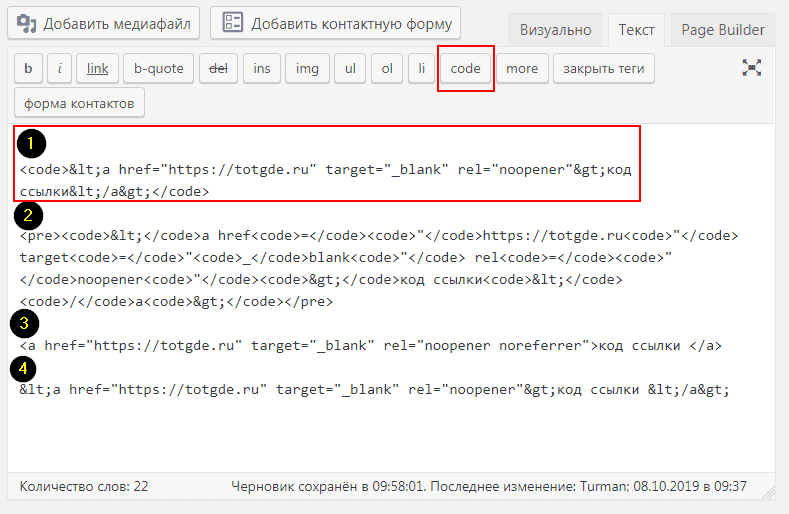Click 'закрыть теги' to close open tags
The image size is (789, 514).
click(603, 68)
